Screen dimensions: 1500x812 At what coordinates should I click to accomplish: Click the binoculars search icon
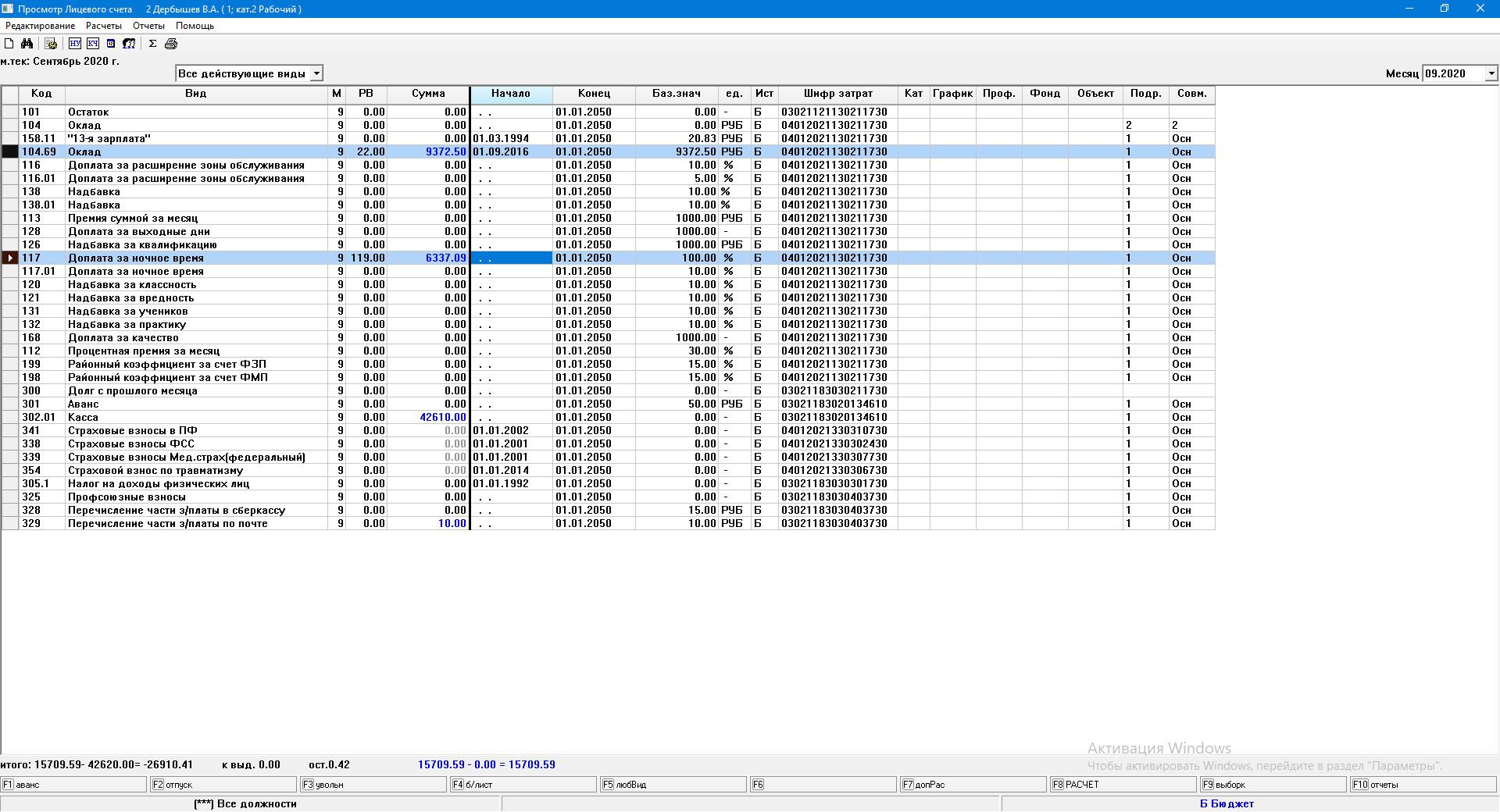pos(27,44)
